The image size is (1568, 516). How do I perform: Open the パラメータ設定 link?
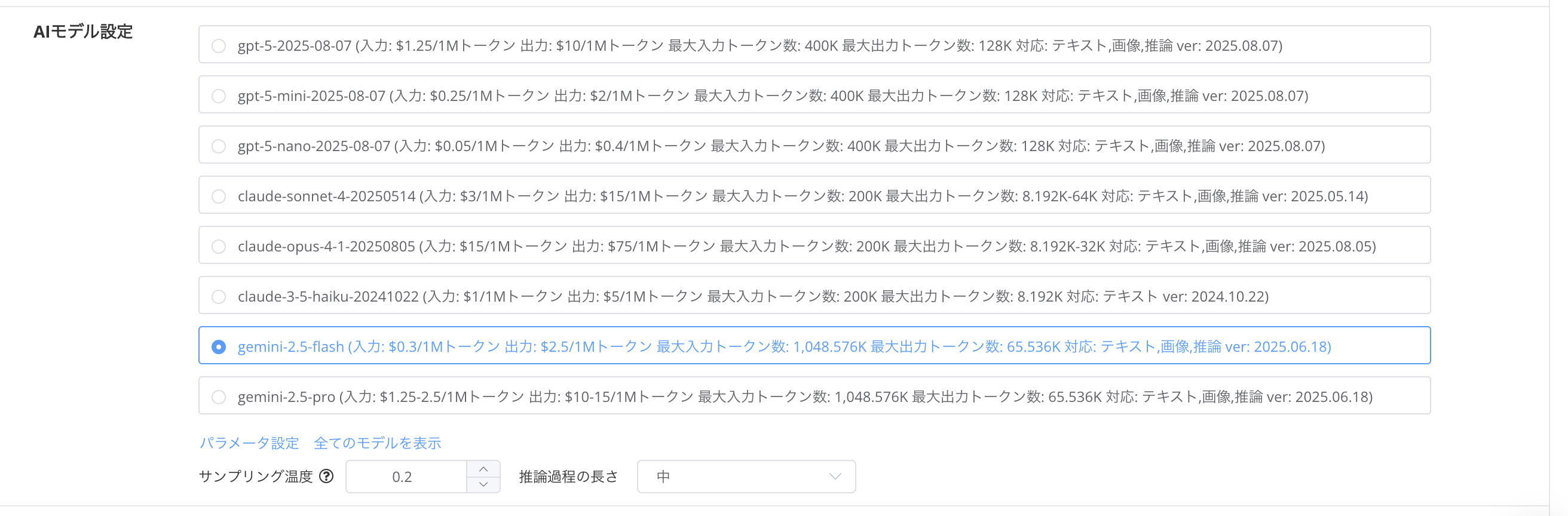coord(249,443)
